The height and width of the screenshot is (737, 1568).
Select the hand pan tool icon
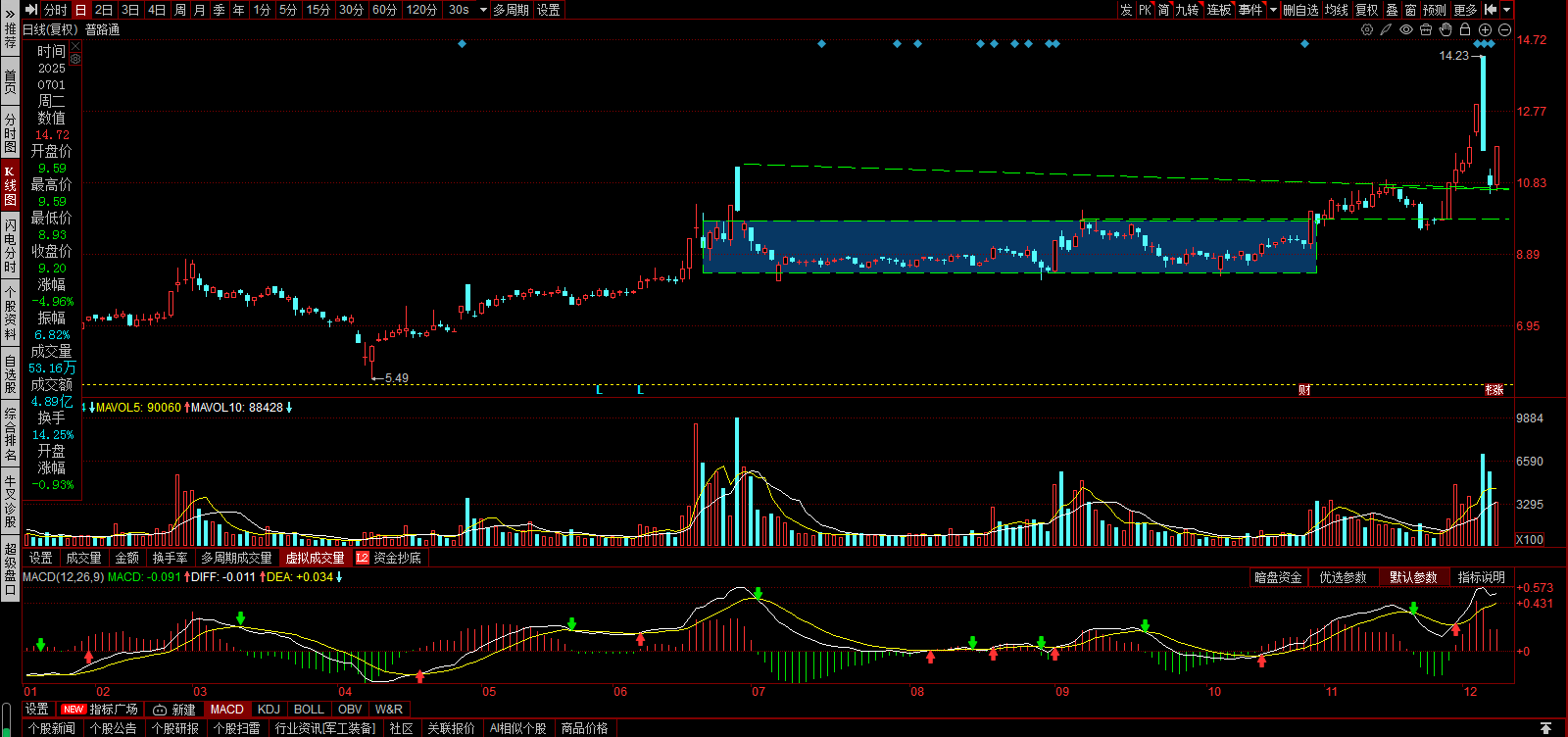click(1445, 29)
